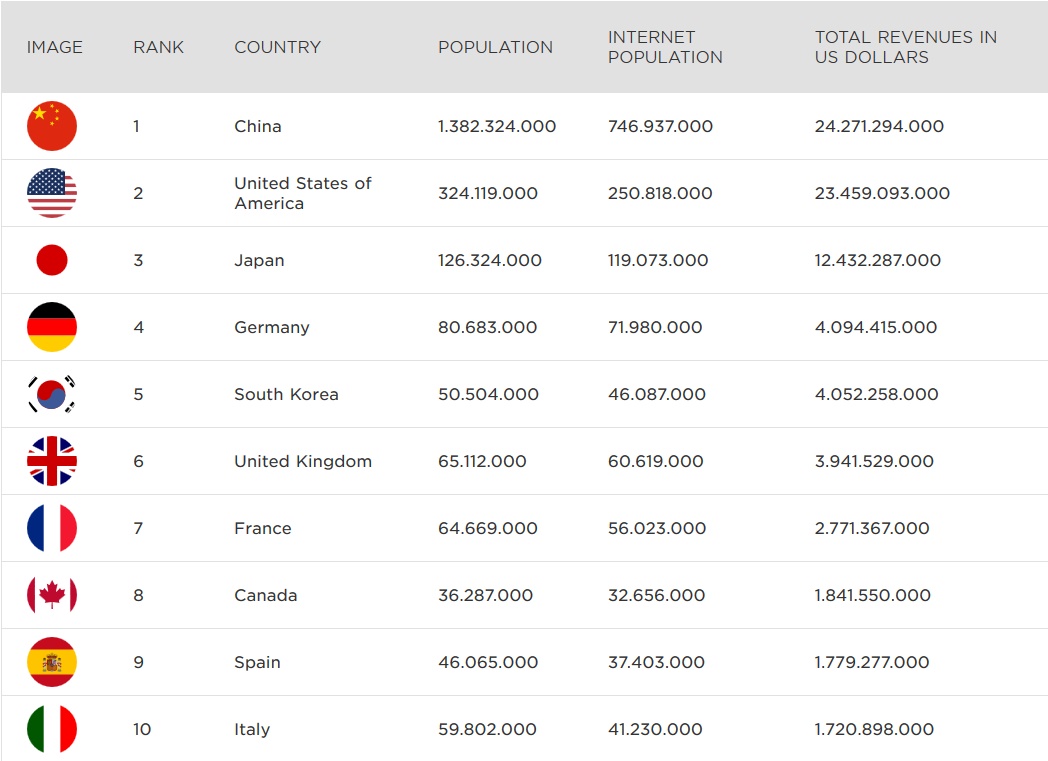1048x761 pixels.
Task: Click the China flag icon
Action: pyautogui.click(x=52, y=126)
